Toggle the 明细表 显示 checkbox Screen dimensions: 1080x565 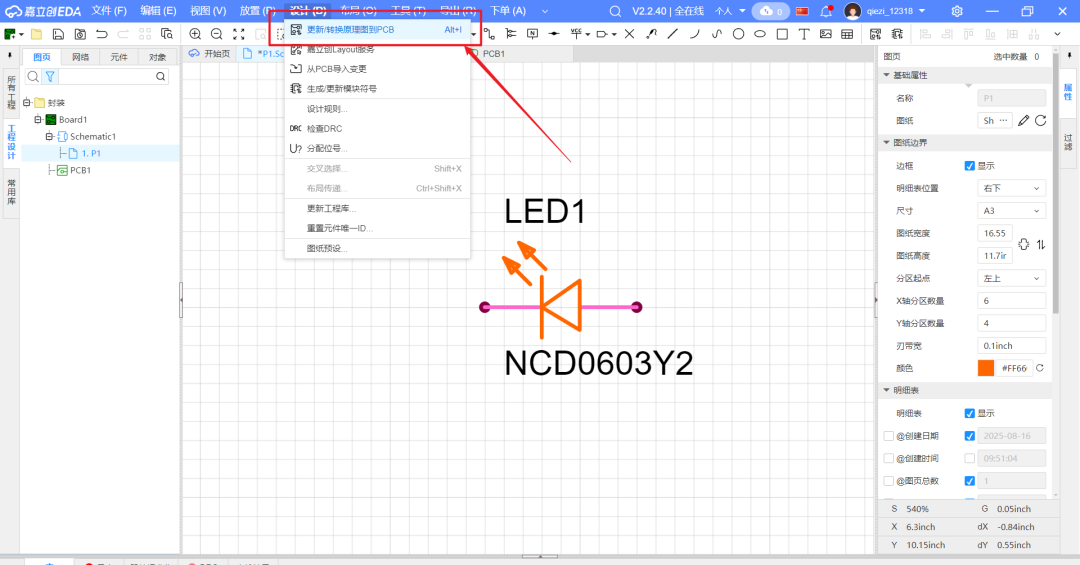point(969,413)
